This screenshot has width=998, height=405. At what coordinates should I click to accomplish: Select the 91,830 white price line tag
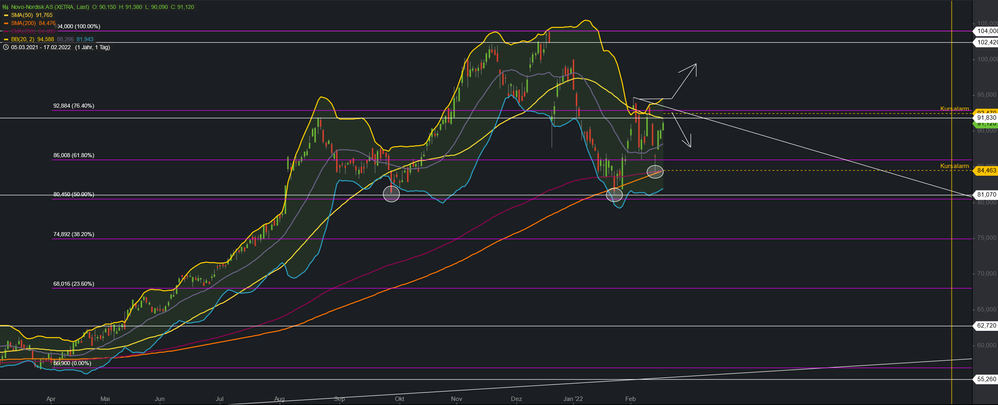[984, 119]
